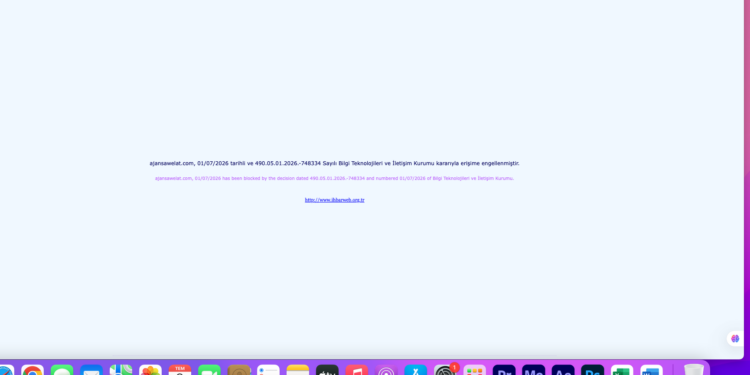This screenshot has width=750, height=375.
Task: Launch App Store from the dock
Action: 416,370
